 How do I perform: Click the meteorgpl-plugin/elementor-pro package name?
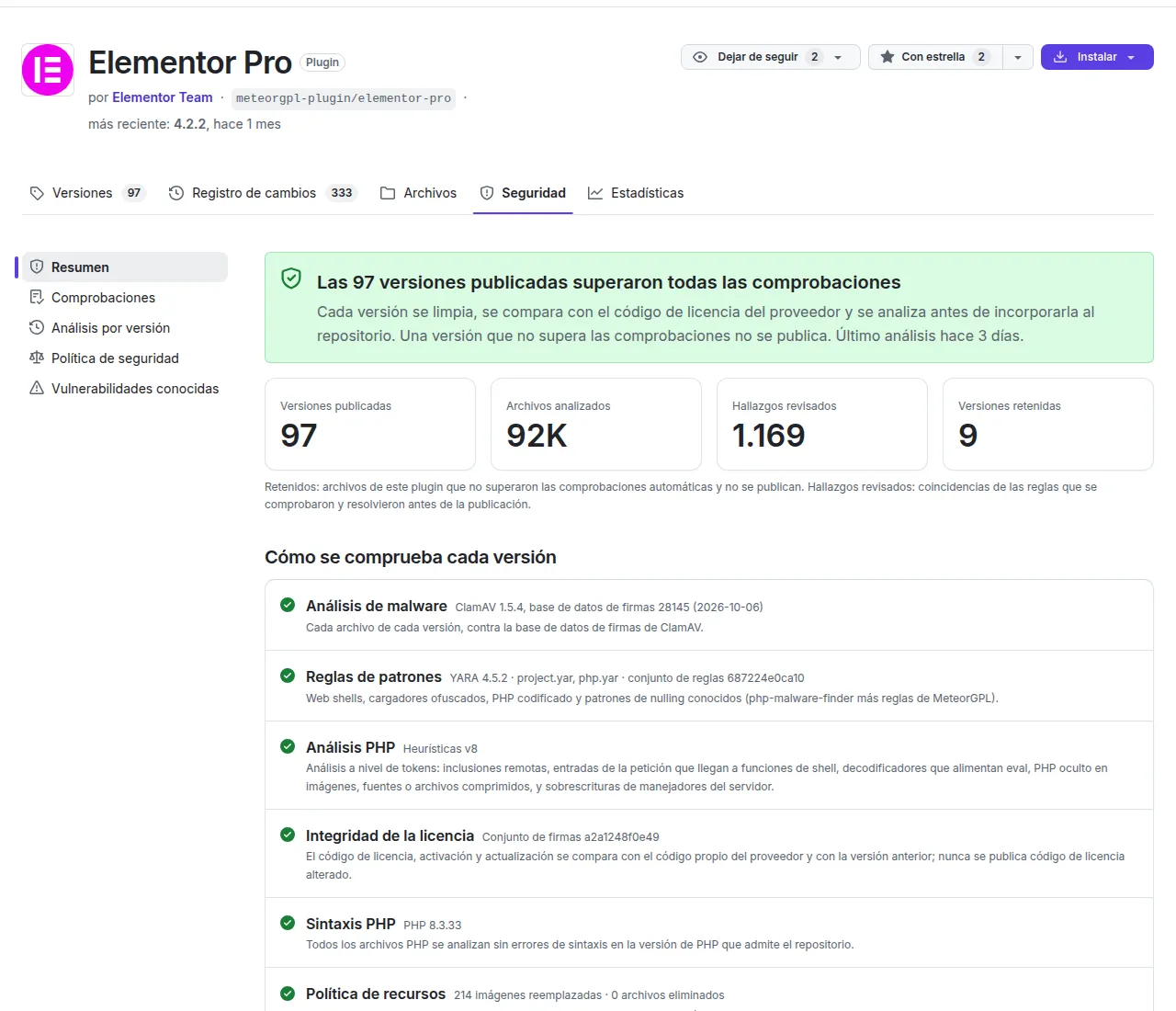point(344,98)
